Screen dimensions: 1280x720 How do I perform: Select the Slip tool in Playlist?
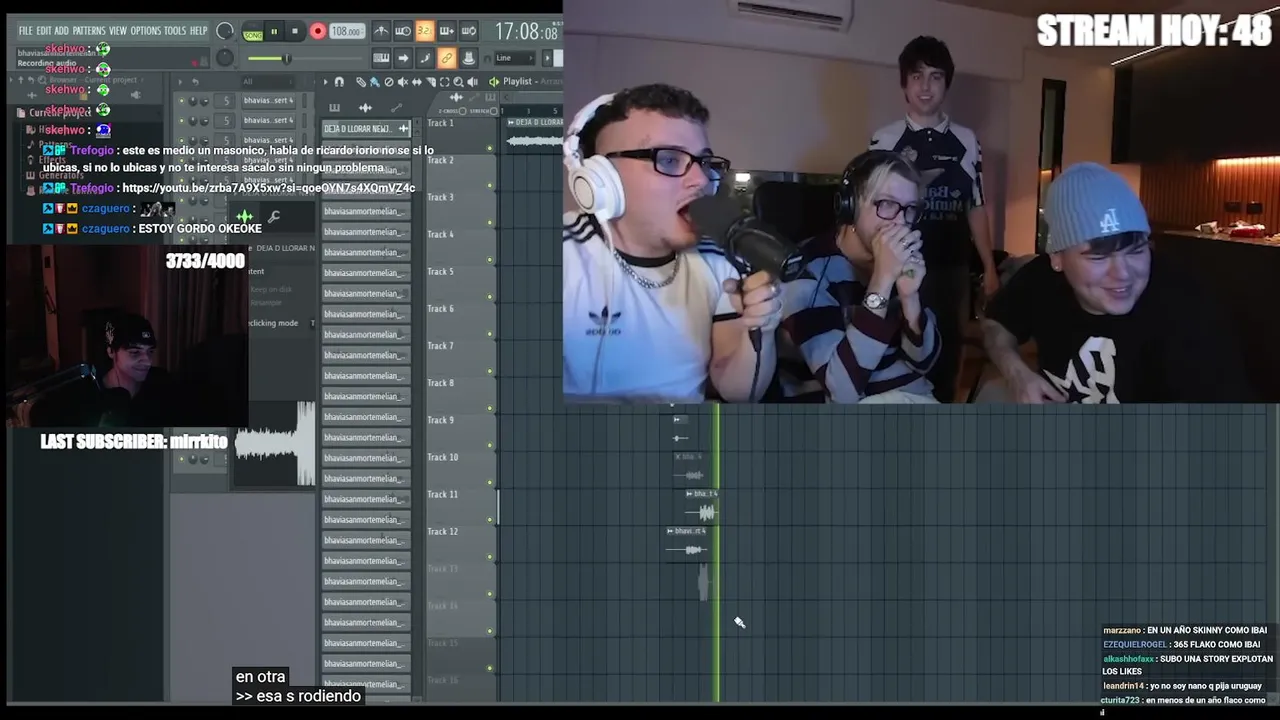(x=416, y=81)
